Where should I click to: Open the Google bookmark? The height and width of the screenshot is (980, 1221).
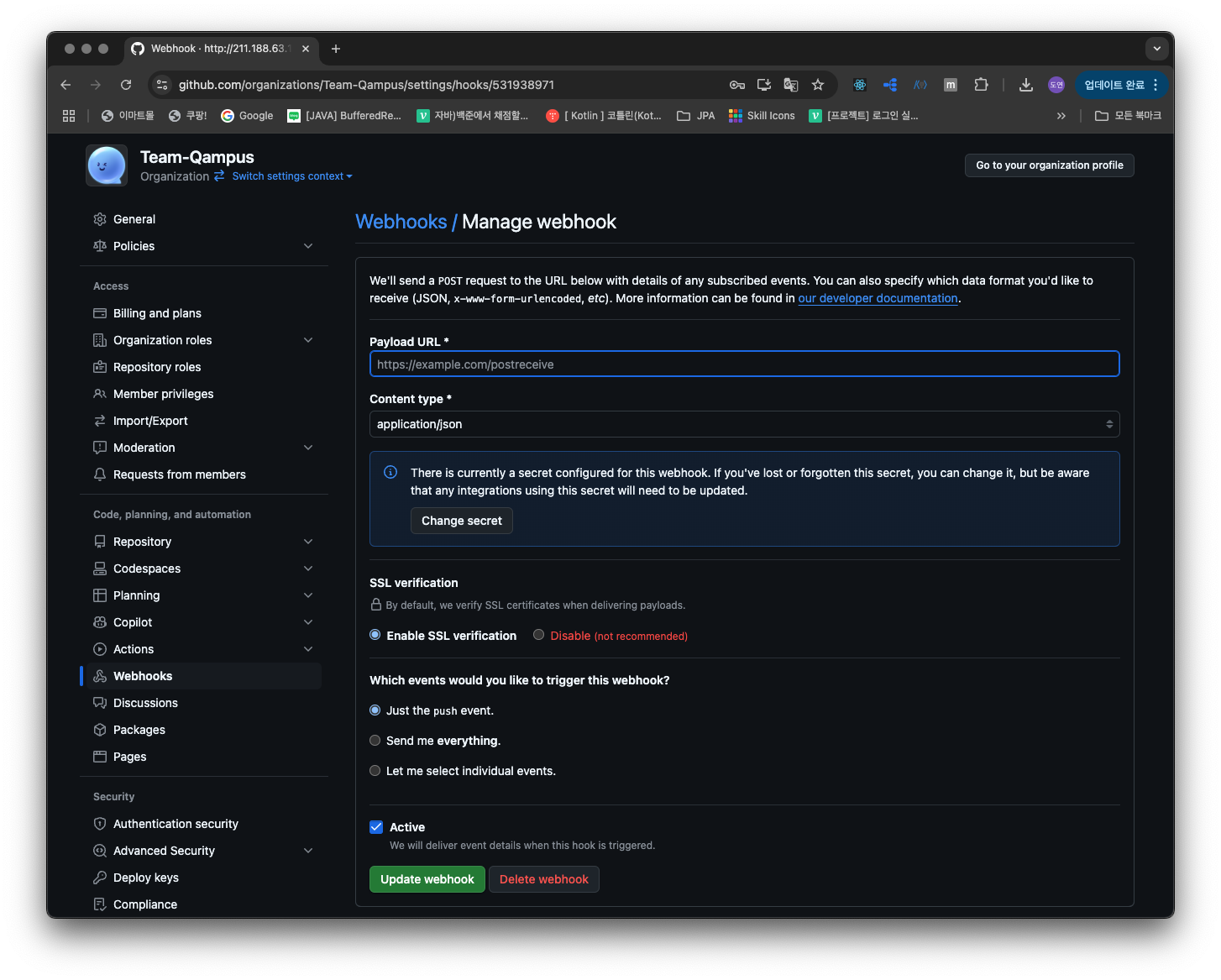[247, 116]
